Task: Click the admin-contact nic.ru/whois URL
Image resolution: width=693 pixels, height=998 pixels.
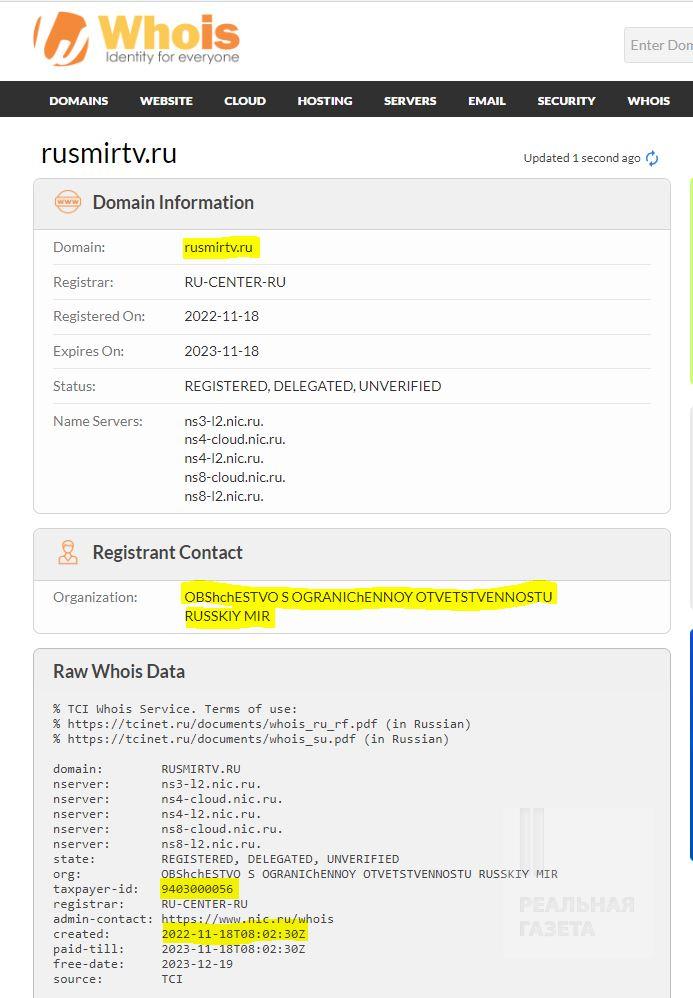Action: point(248,919)
